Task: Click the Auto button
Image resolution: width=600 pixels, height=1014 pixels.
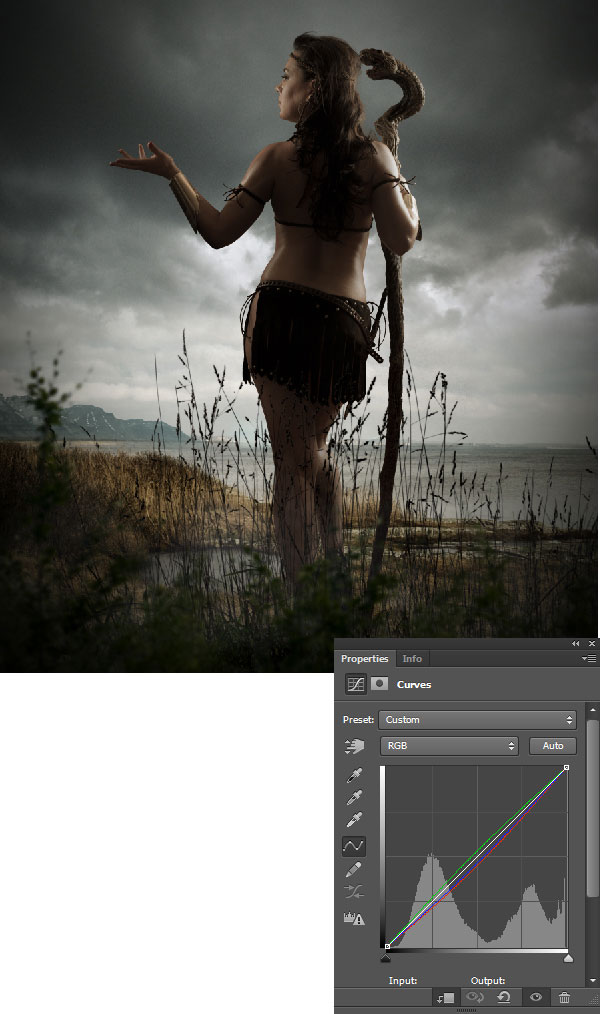Action: 553,746
